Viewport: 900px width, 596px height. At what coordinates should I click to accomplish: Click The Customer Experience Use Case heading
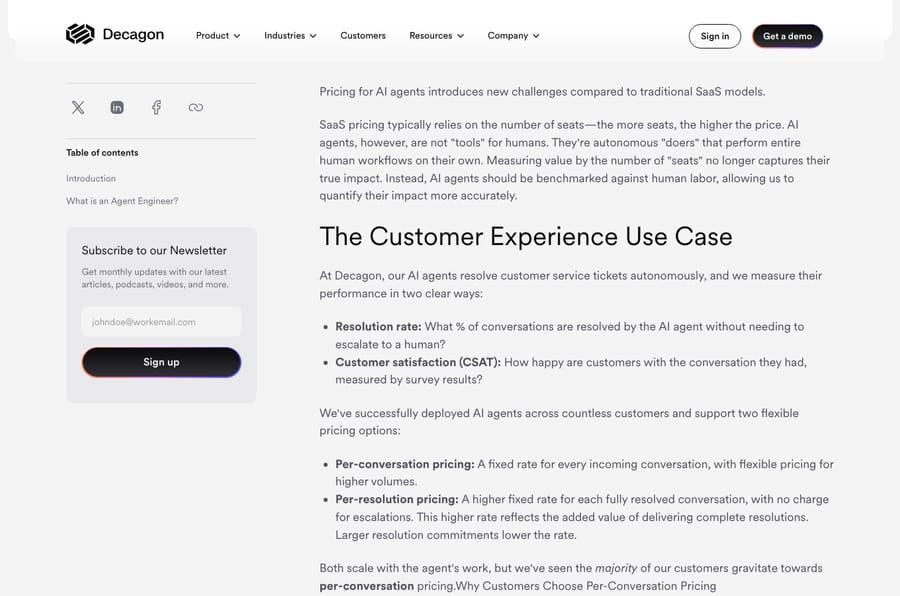point(526,237)
